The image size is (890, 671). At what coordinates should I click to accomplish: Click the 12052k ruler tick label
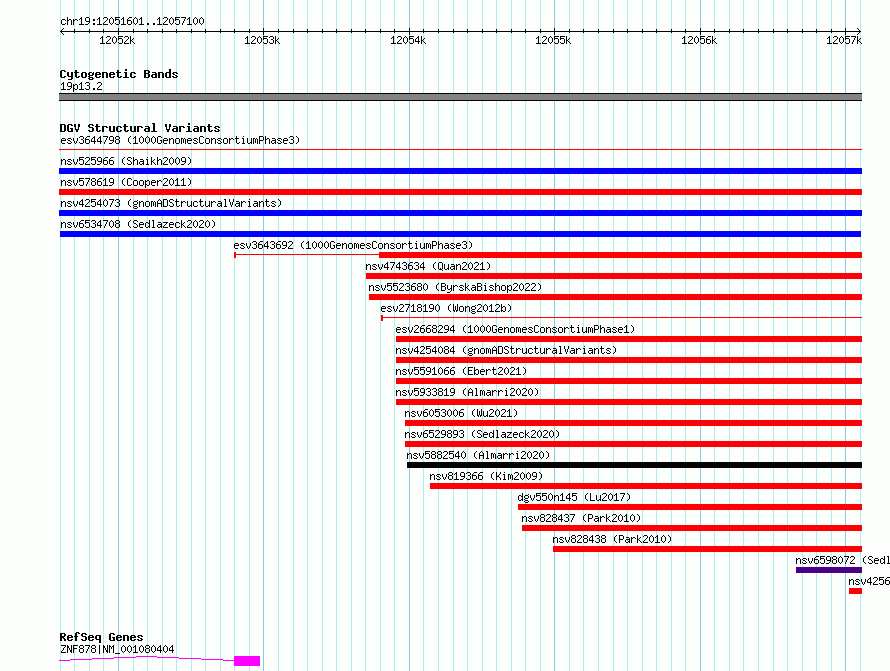(x=117, y=40)
